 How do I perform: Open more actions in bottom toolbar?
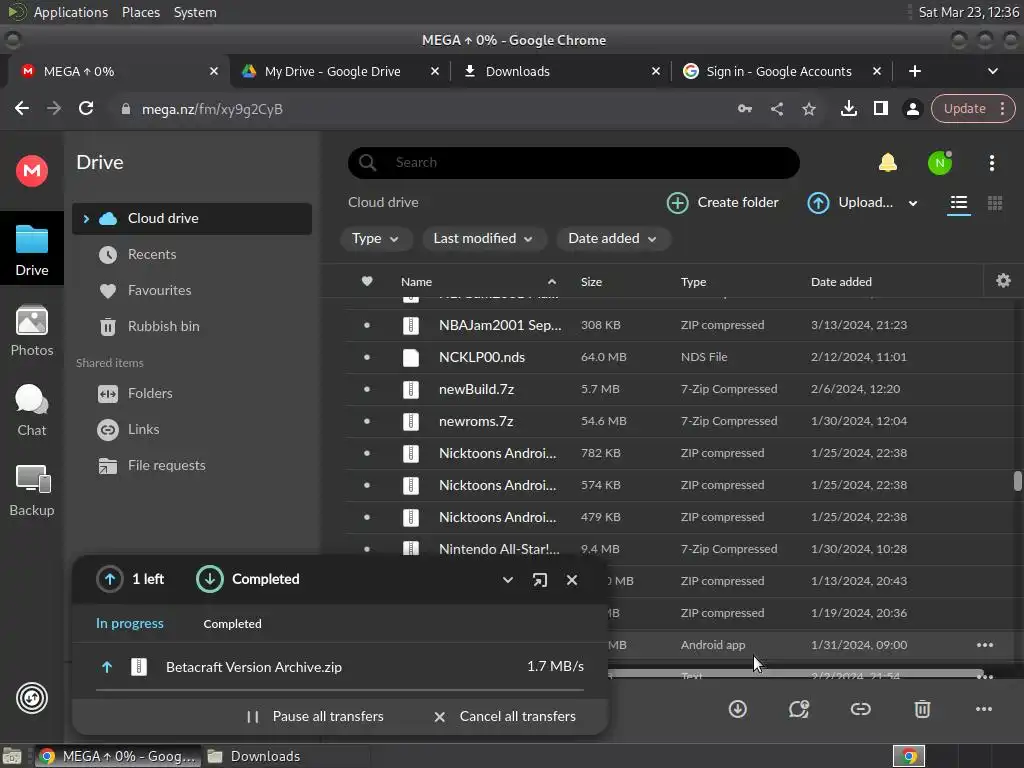[x=984, y=709]
